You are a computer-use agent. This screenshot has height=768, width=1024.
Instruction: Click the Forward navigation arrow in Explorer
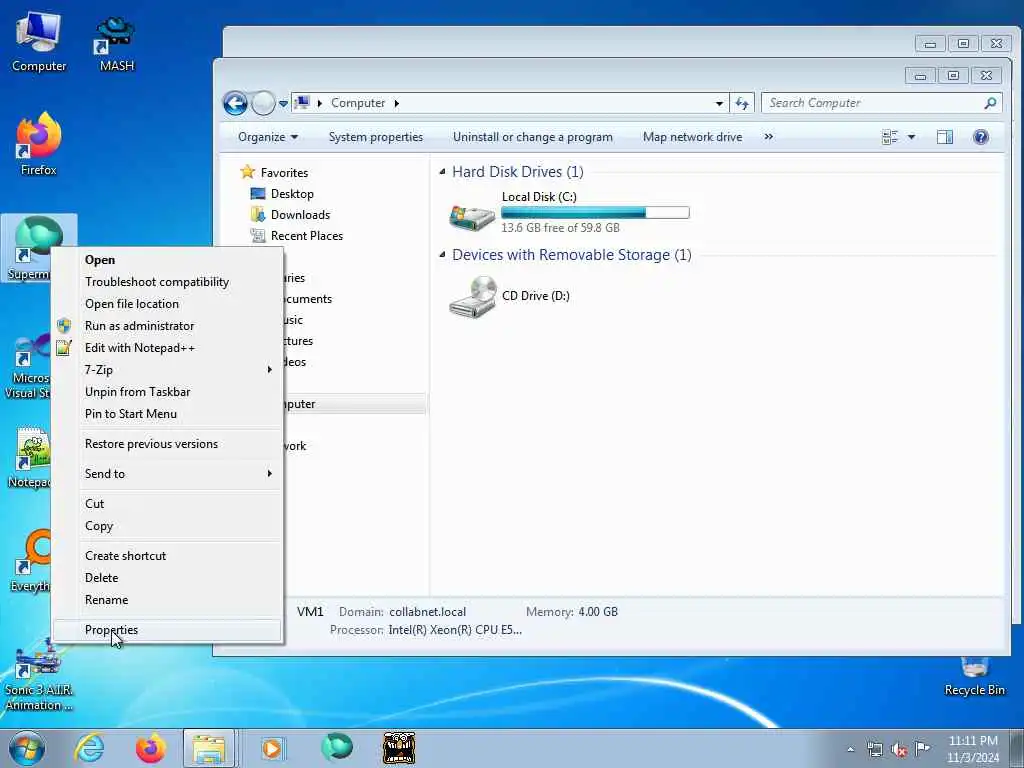263,103
